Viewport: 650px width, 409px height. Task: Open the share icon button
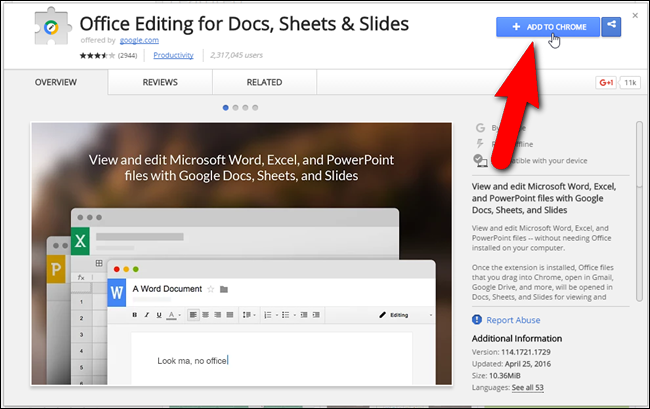coord(611,27)
